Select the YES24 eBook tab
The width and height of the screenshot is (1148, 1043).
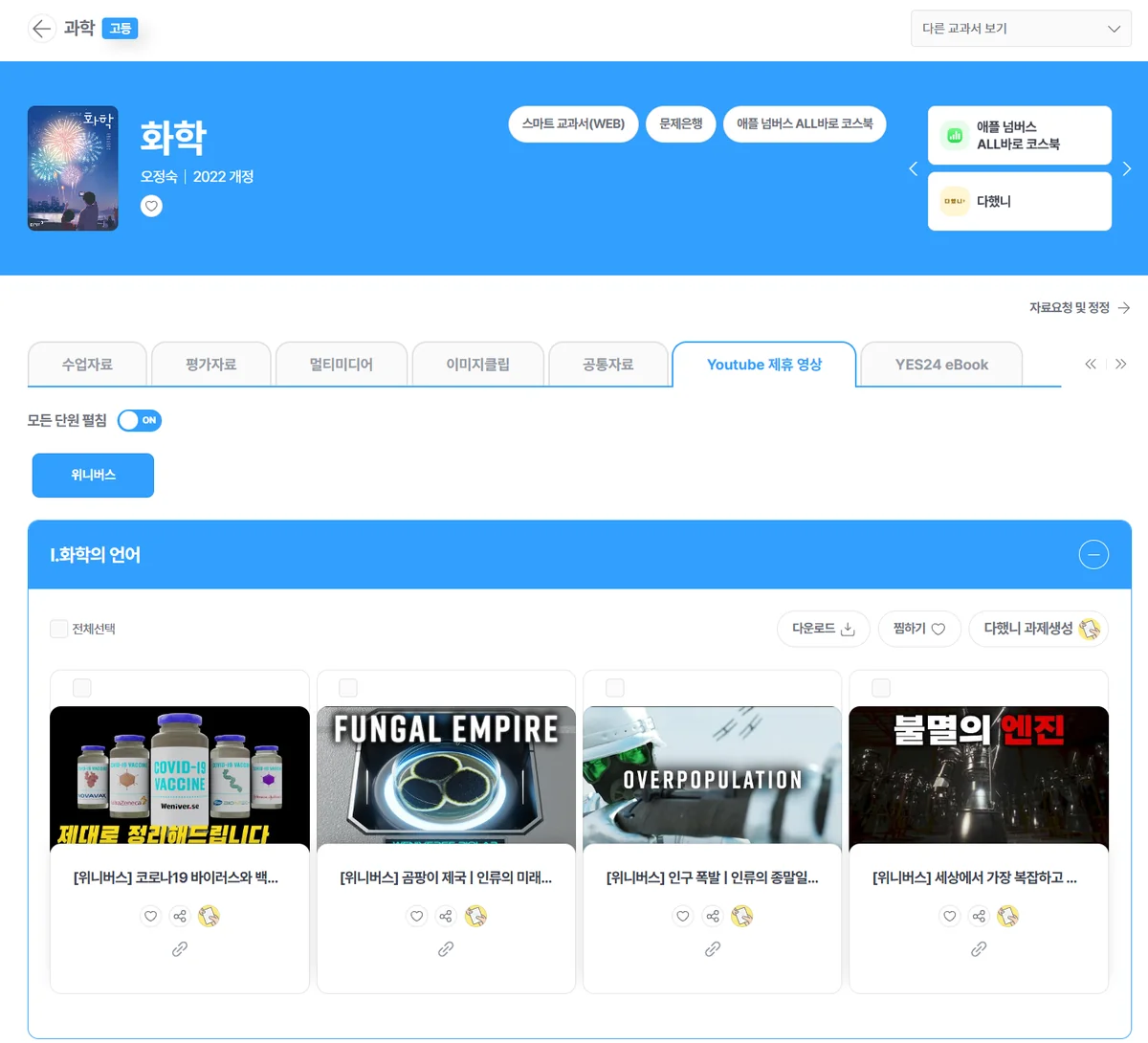[941, 365]
